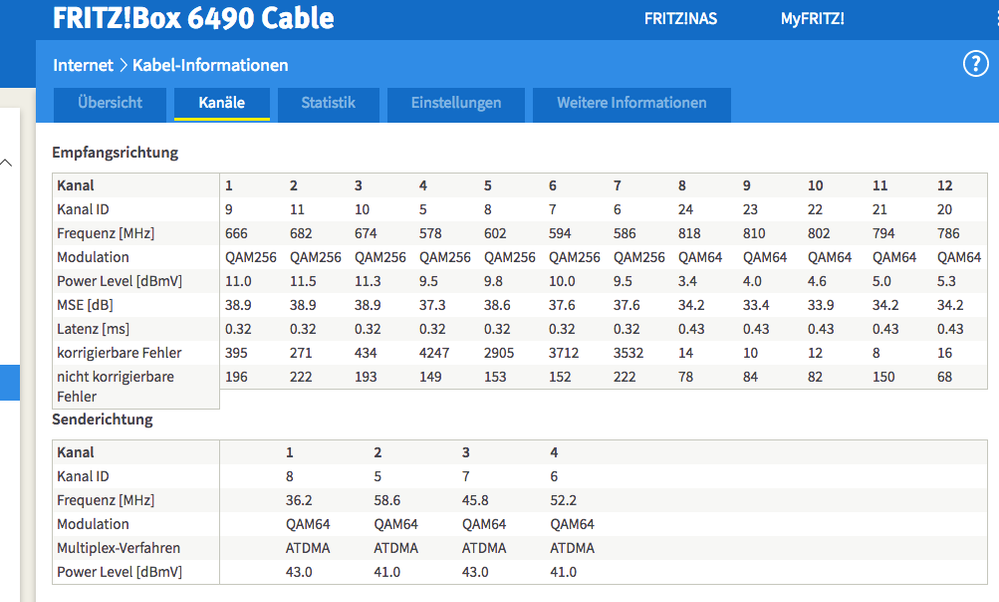This screenshot has width=999, height=602.
Task: Click the Senderichtung heading
Action: pos(103,419)
